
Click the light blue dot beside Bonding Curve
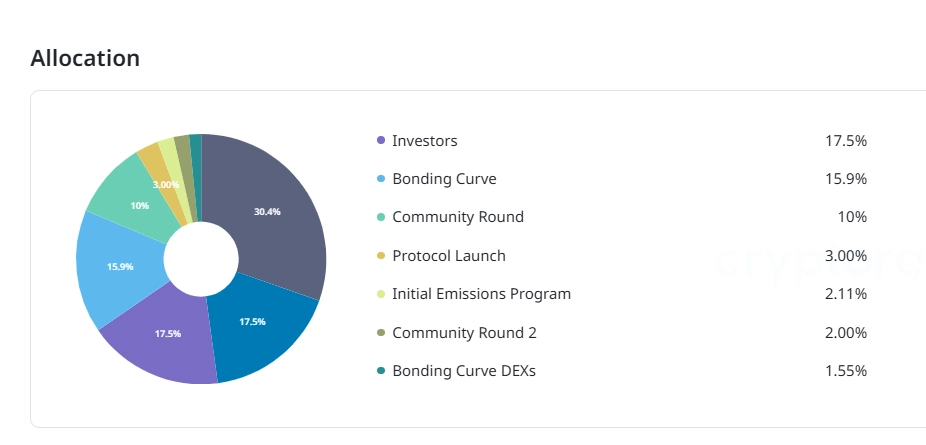pos(381,179)
